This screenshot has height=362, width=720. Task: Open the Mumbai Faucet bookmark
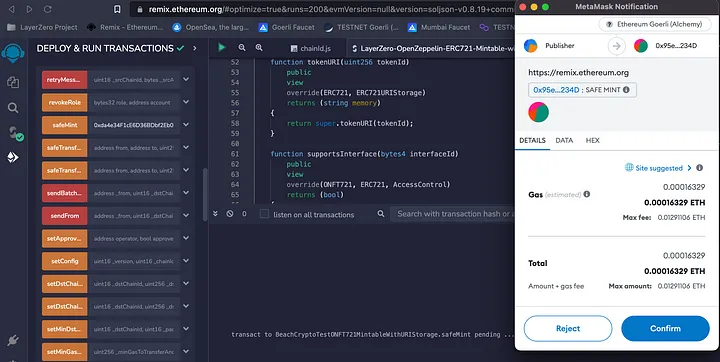point(439,27)
